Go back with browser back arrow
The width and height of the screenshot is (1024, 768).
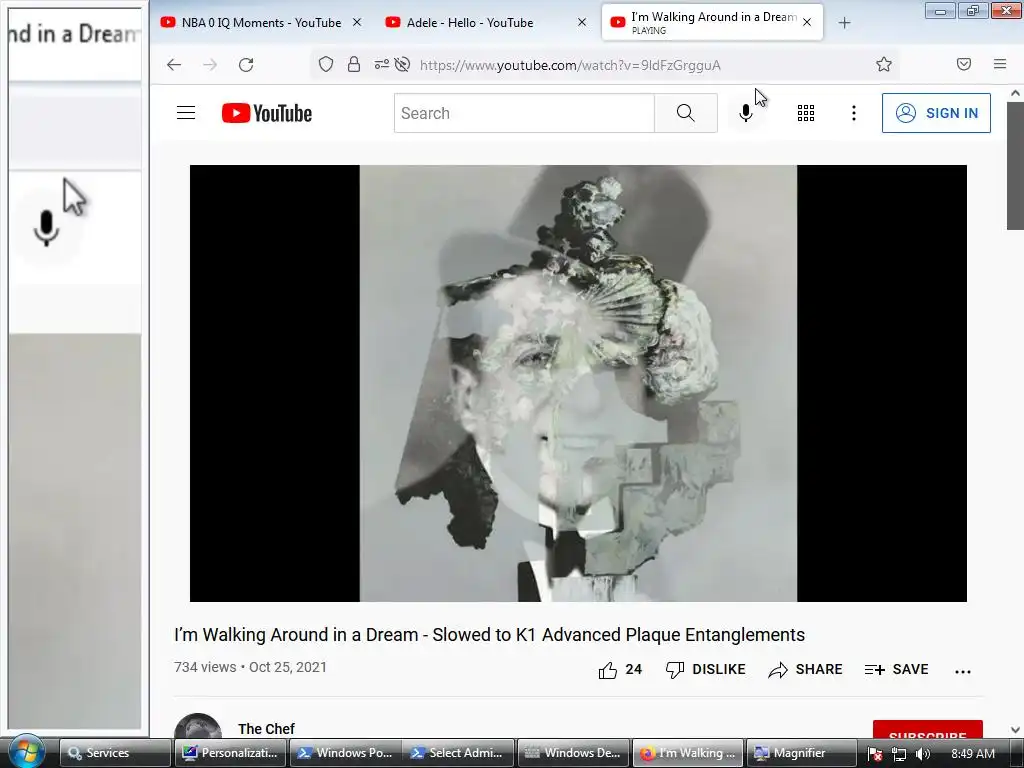click(174, 65)
